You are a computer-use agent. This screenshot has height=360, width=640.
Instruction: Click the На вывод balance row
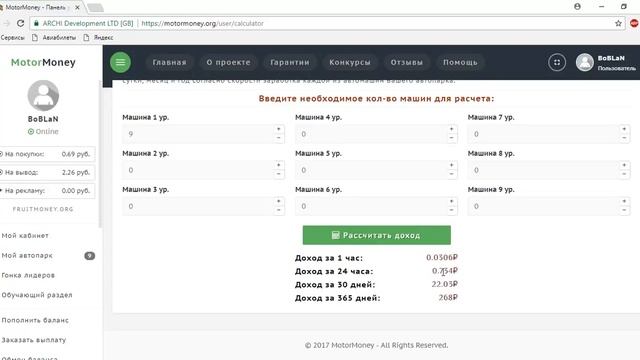click(x=47, y=172)
